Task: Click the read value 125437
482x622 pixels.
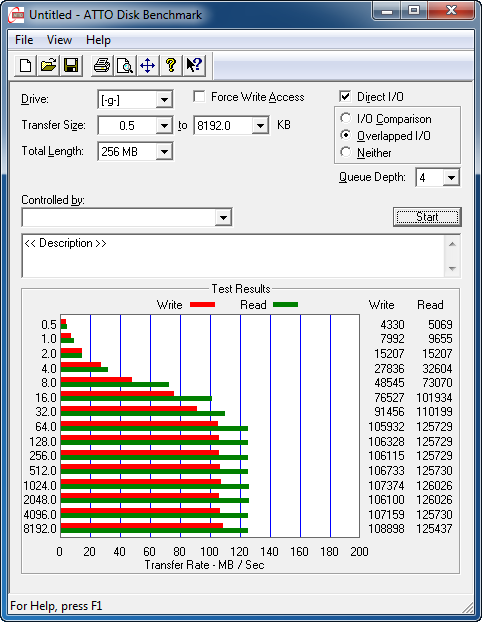Action: 434,529
